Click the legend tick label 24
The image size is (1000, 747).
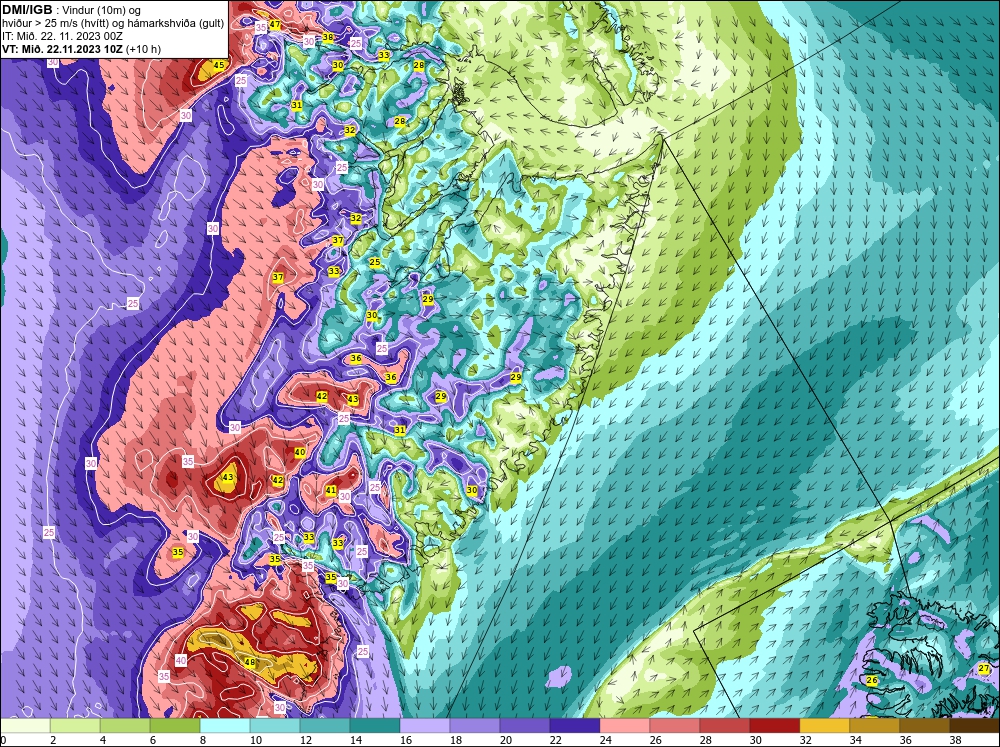[x=606, y=740]
